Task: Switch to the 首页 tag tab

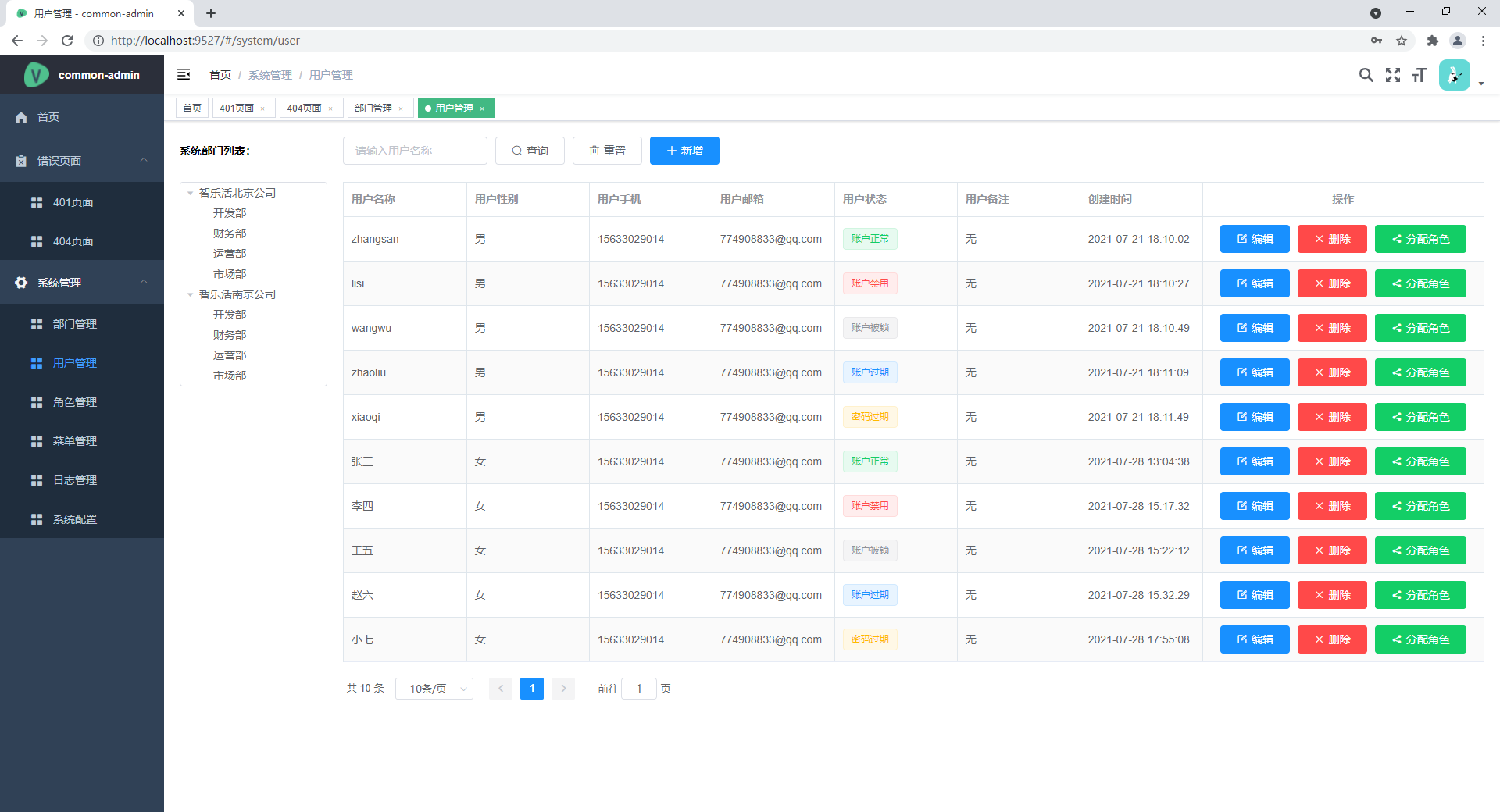Action: point(192,108)
